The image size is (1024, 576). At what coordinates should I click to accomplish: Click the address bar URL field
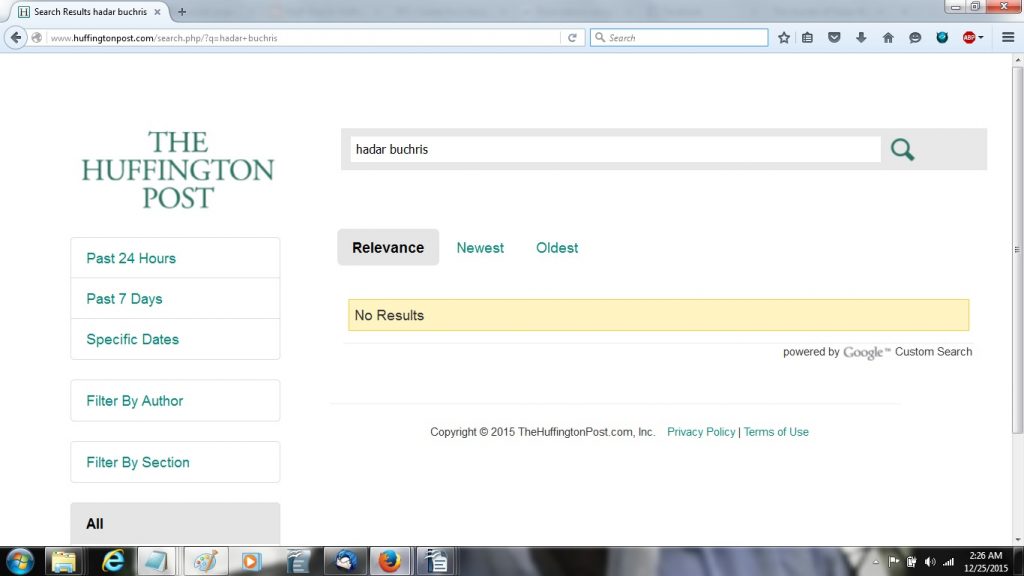[304, 38]
